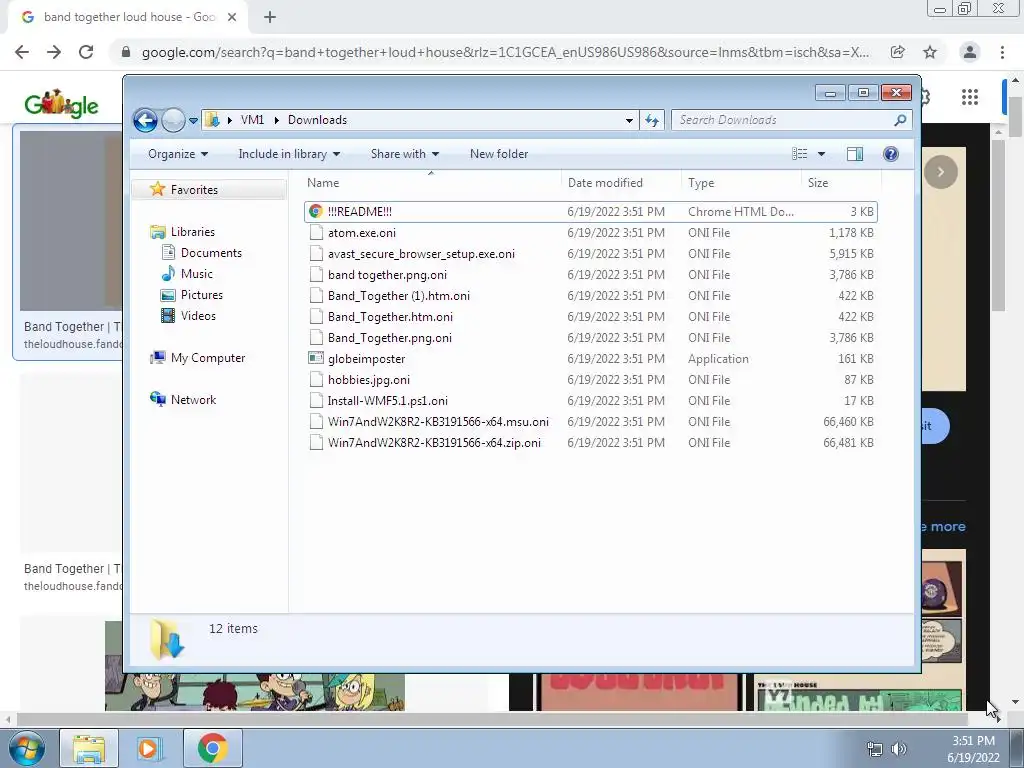Viewport: 1024px width, 768px height.
Task: Open the Include in library menu
Action: [x=289, y=154]
